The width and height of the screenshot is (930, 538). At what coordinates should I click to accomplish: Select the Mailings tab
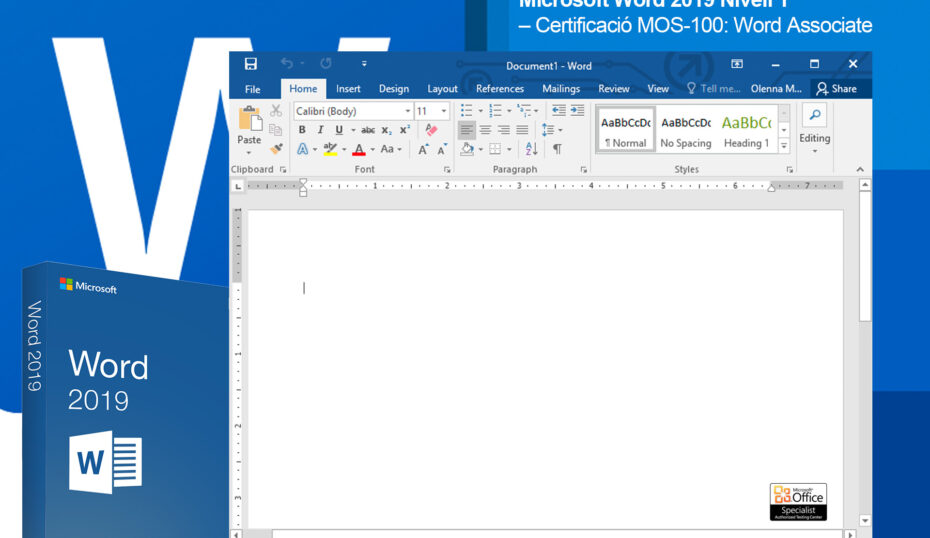[x=561, y=89]
